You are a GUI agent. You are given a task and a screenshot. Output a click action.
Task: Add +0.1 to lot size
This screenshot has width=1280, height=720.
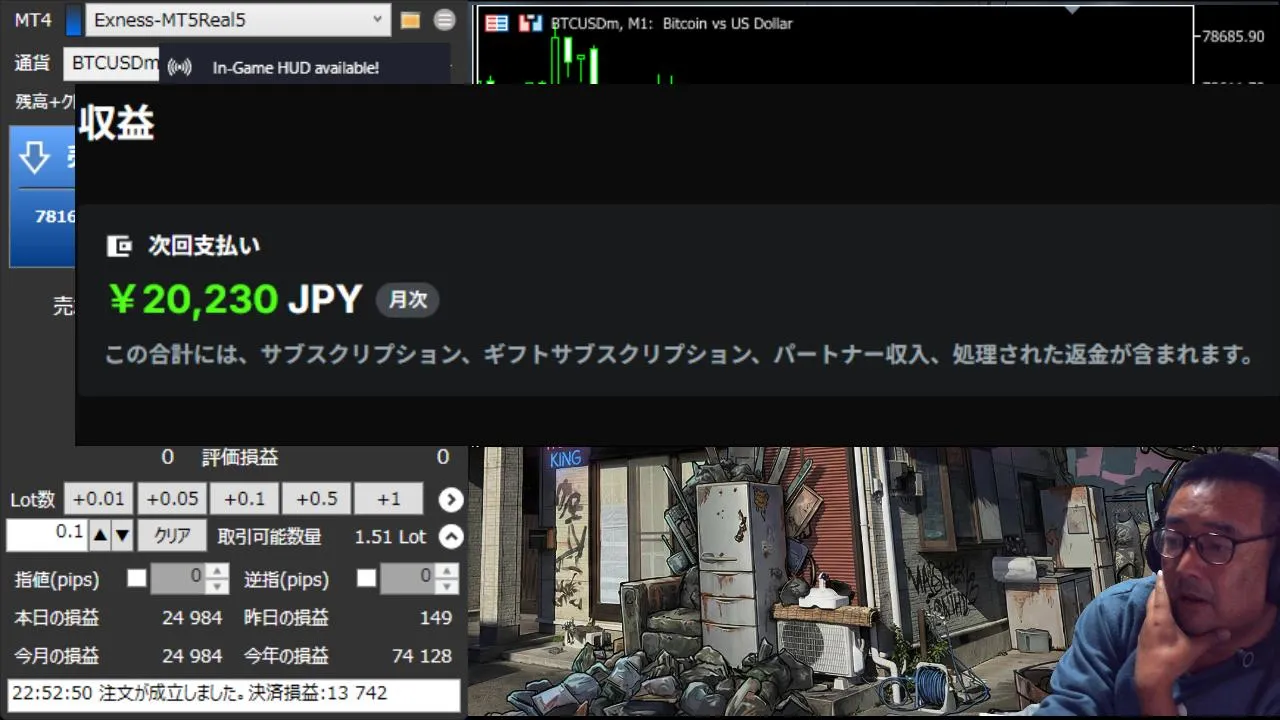click(x=244, y=499)
